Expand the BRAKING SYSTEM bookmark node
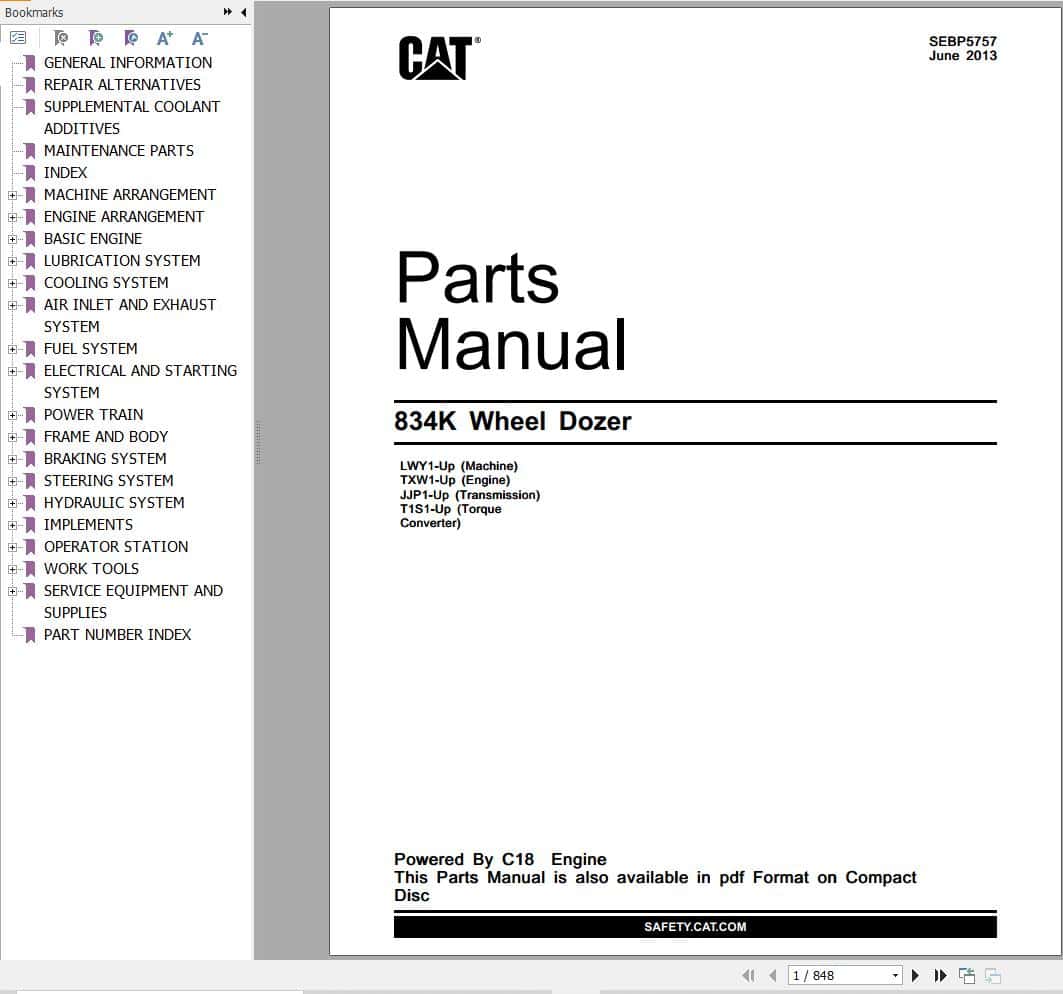 pyautogui.click(x=12, y=459)
